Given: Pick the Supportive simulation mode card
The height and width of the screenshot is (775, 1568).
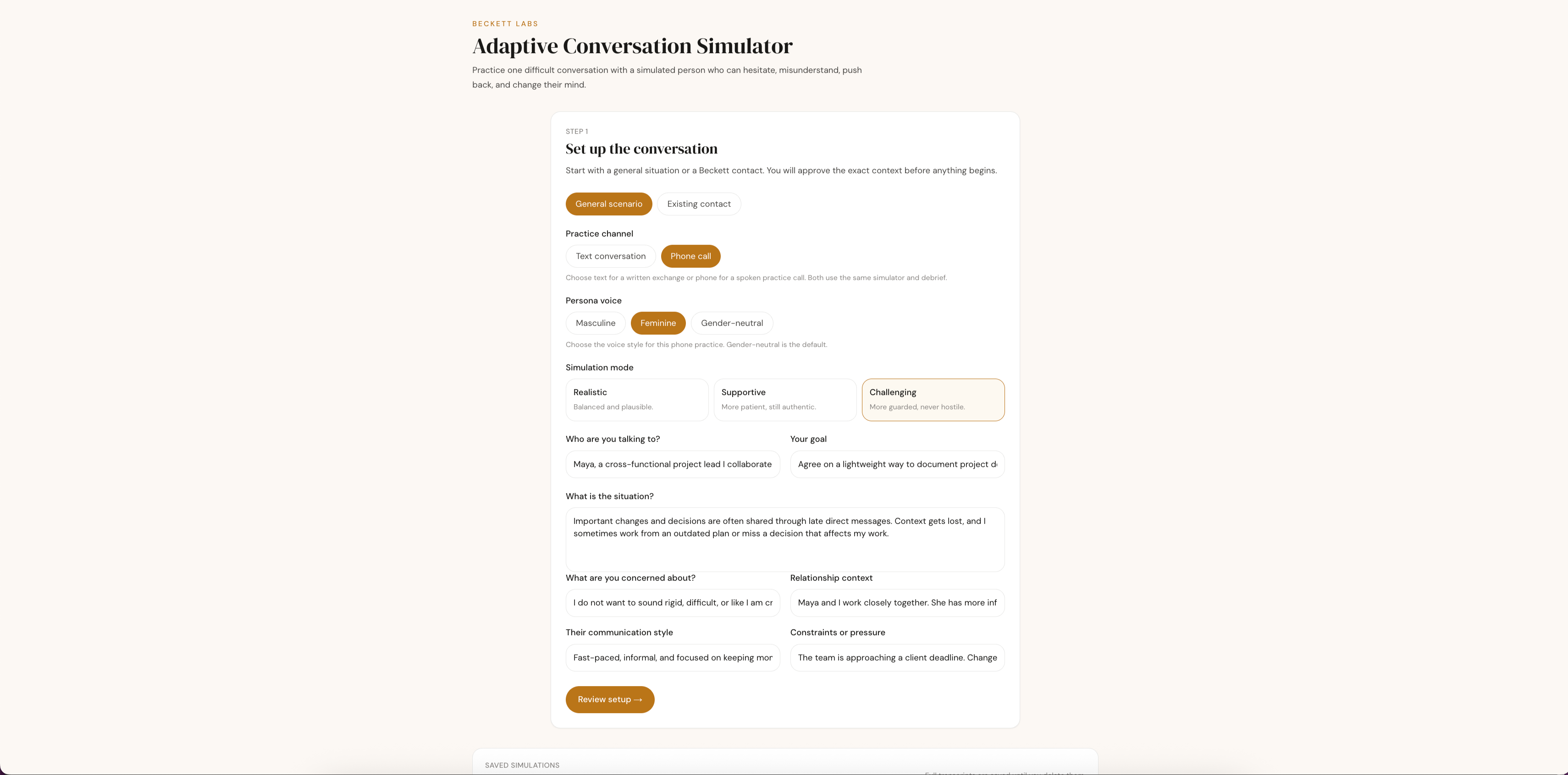Looking at the screenshot, I should (784, 400).
